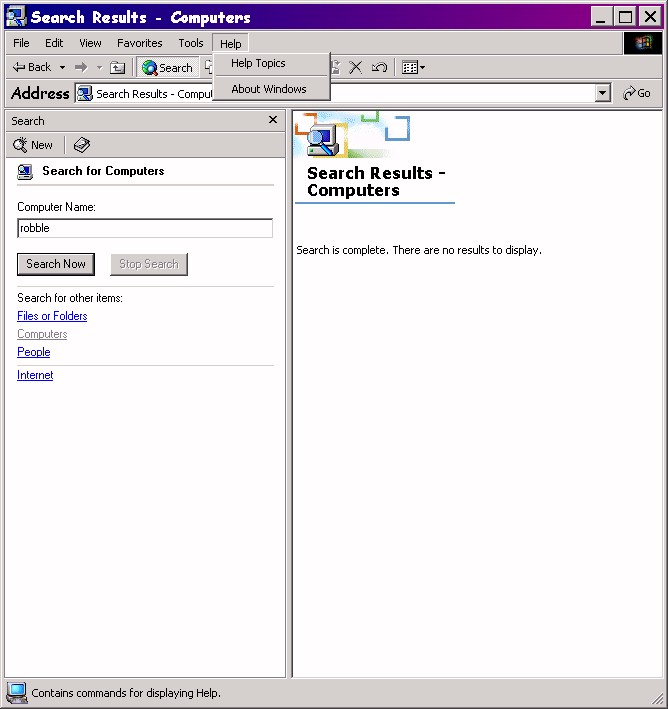Click the Search Options book icon
Viewport: 668px width, 709px height.
(x=82, y=145)
